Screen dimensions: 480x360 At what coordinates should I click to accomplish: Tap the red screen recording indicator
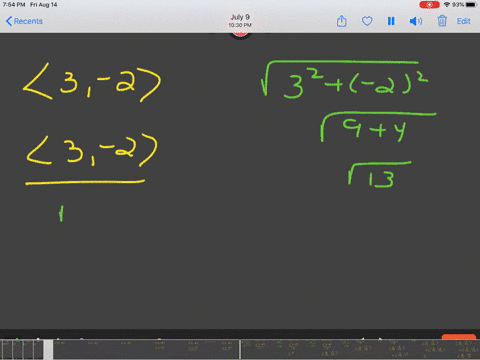click(429, 5)
